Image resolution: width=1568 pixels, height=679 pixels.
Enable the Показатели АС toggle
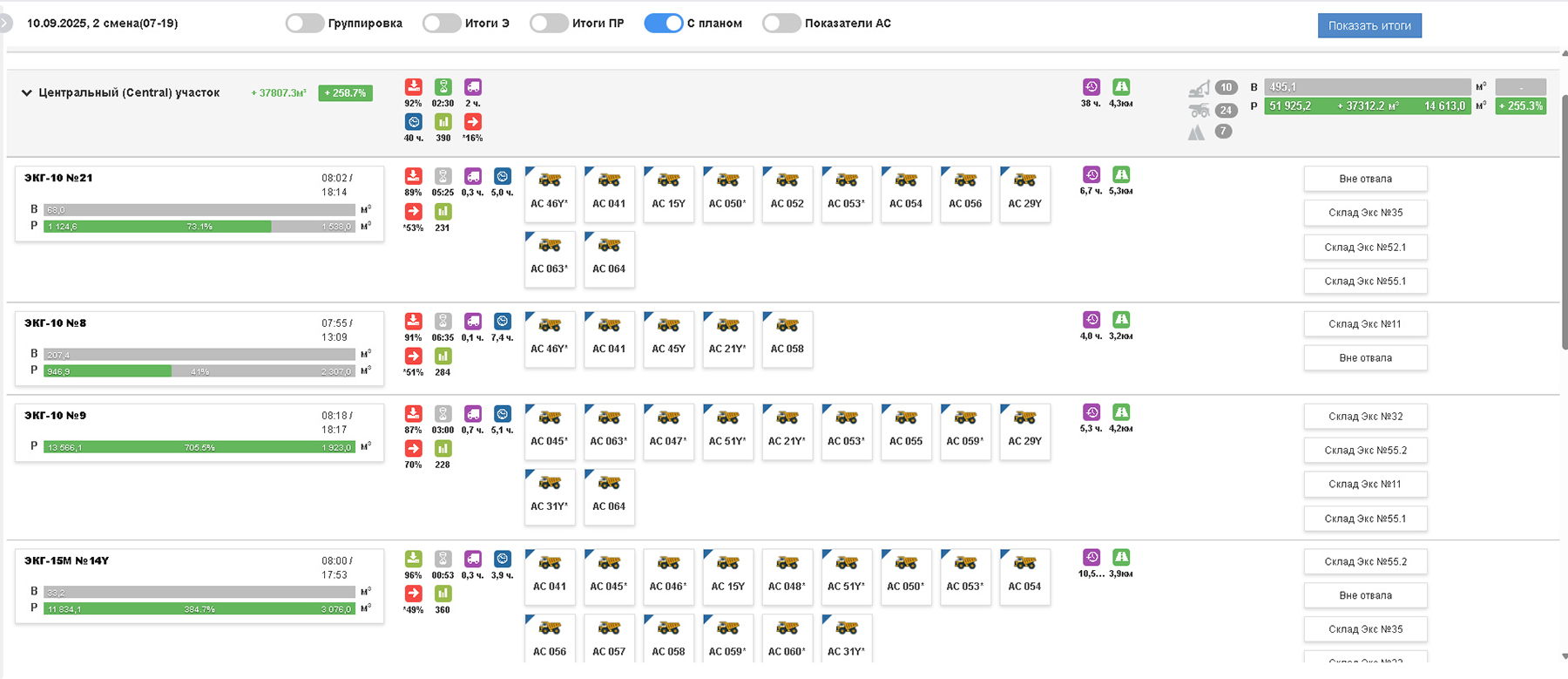pos(781,24)
